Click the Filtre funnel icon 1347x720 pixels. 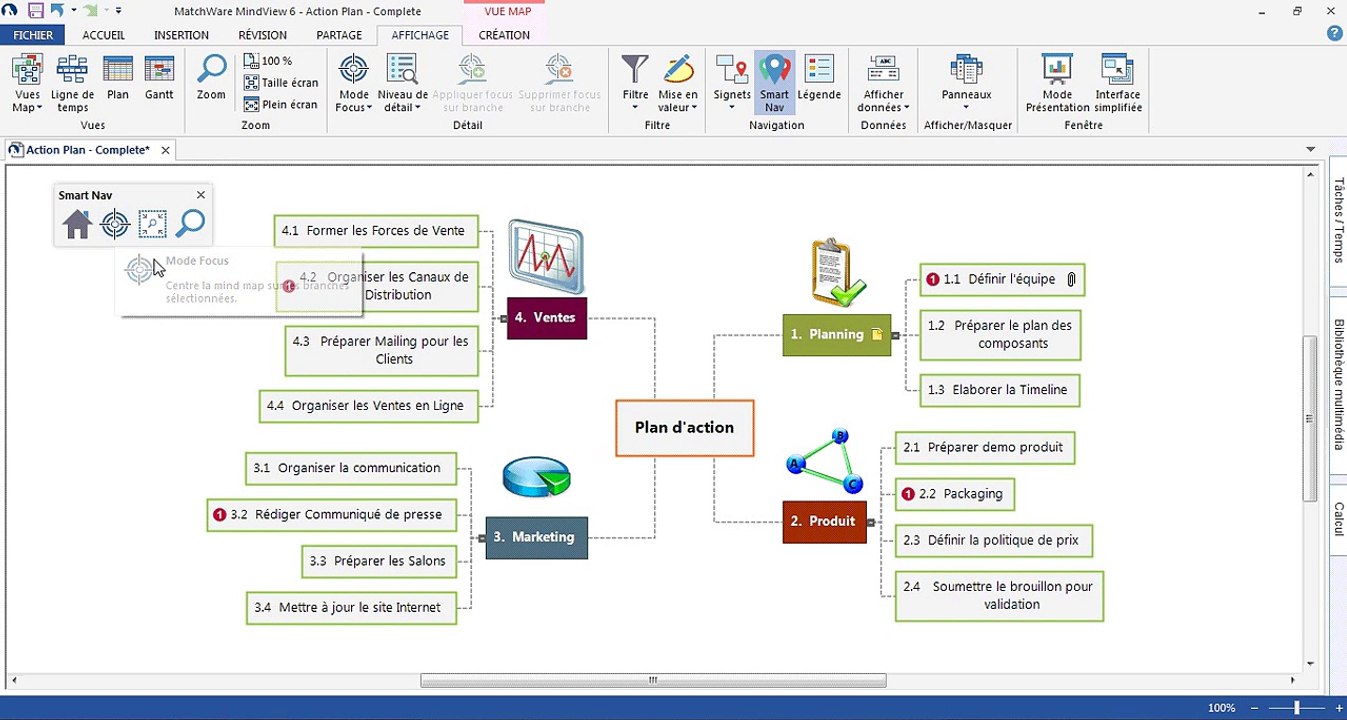(635, 69)
